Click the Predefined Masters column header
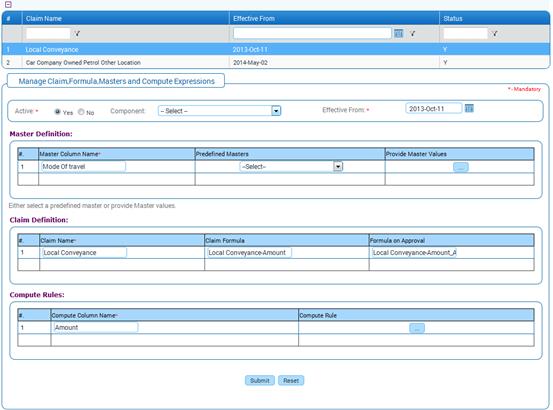This screenshot has width=553, height=410. (x=290, y=154)
